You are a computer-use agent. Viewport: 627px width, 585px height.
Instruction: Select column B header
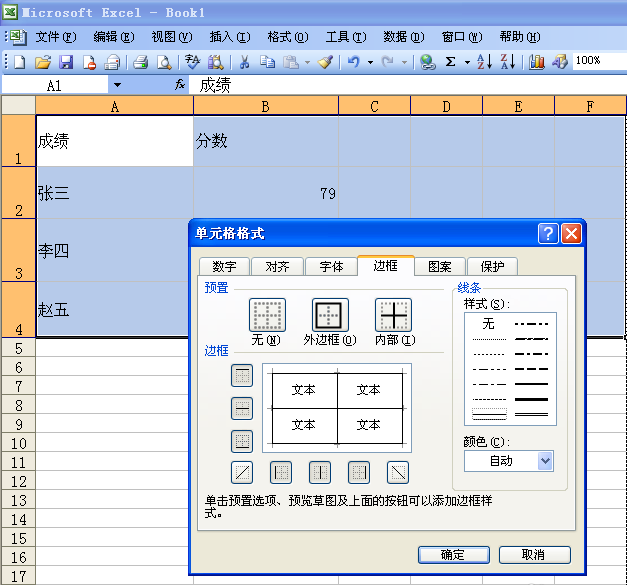266,106
